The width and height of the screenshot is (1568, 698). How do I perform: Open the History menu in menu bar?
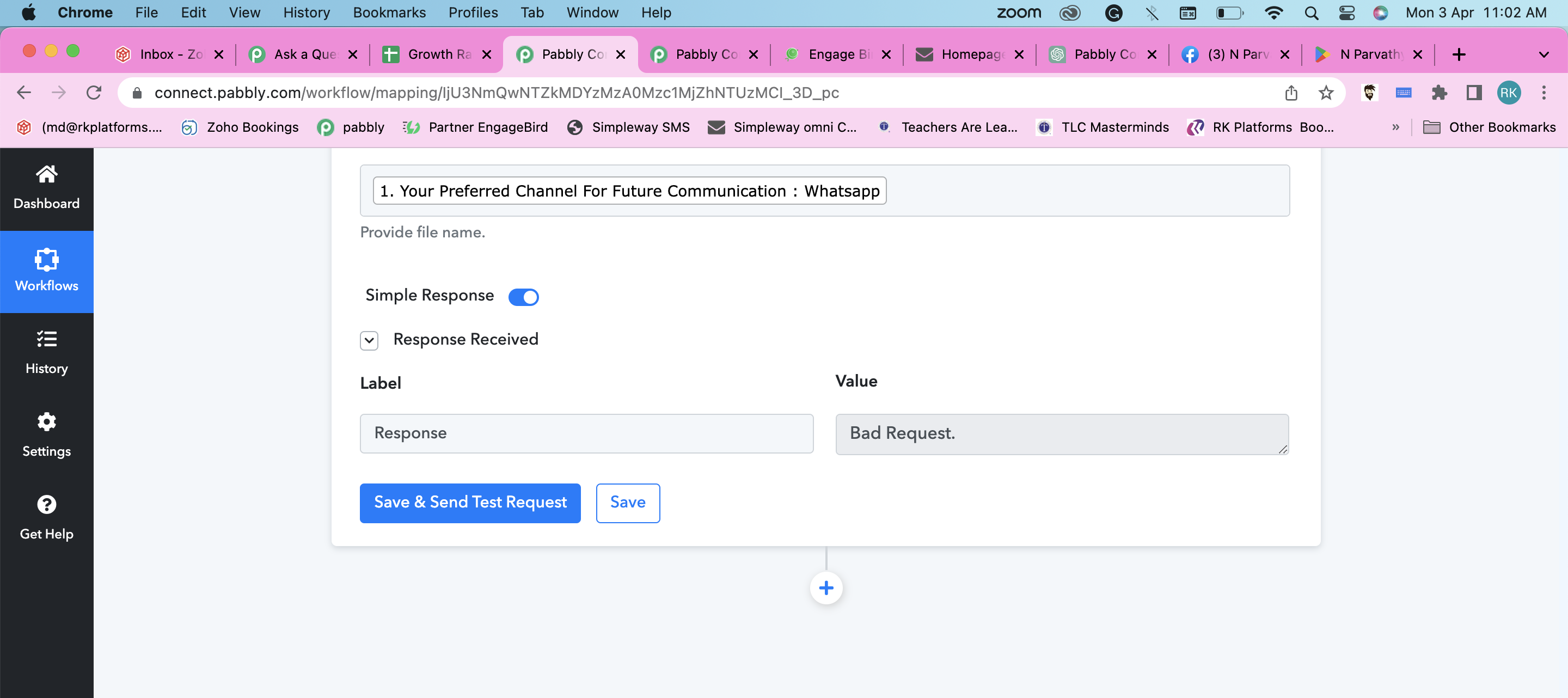[x=306, y=13]
